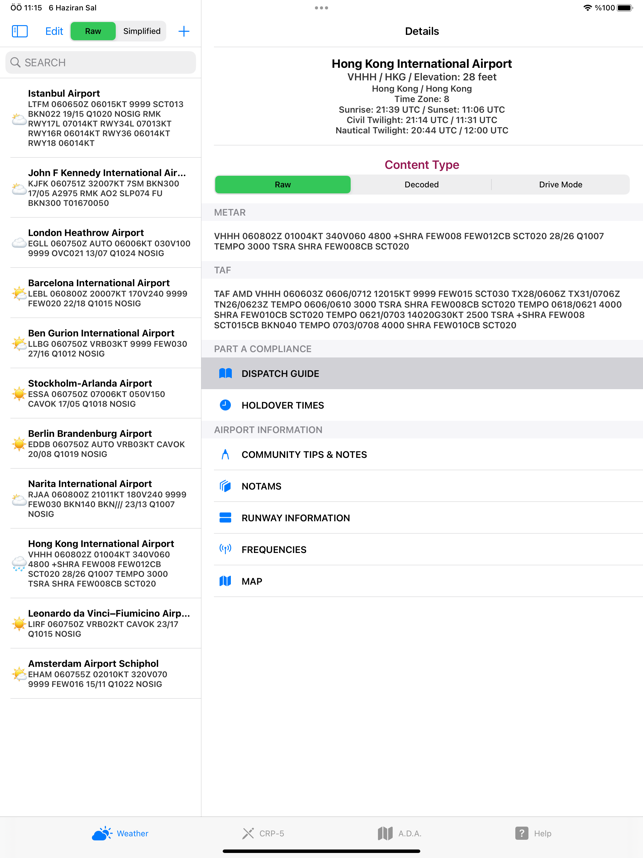Open NOTAMs cube icon
This screenshot has height=858, width=643.
225,486
